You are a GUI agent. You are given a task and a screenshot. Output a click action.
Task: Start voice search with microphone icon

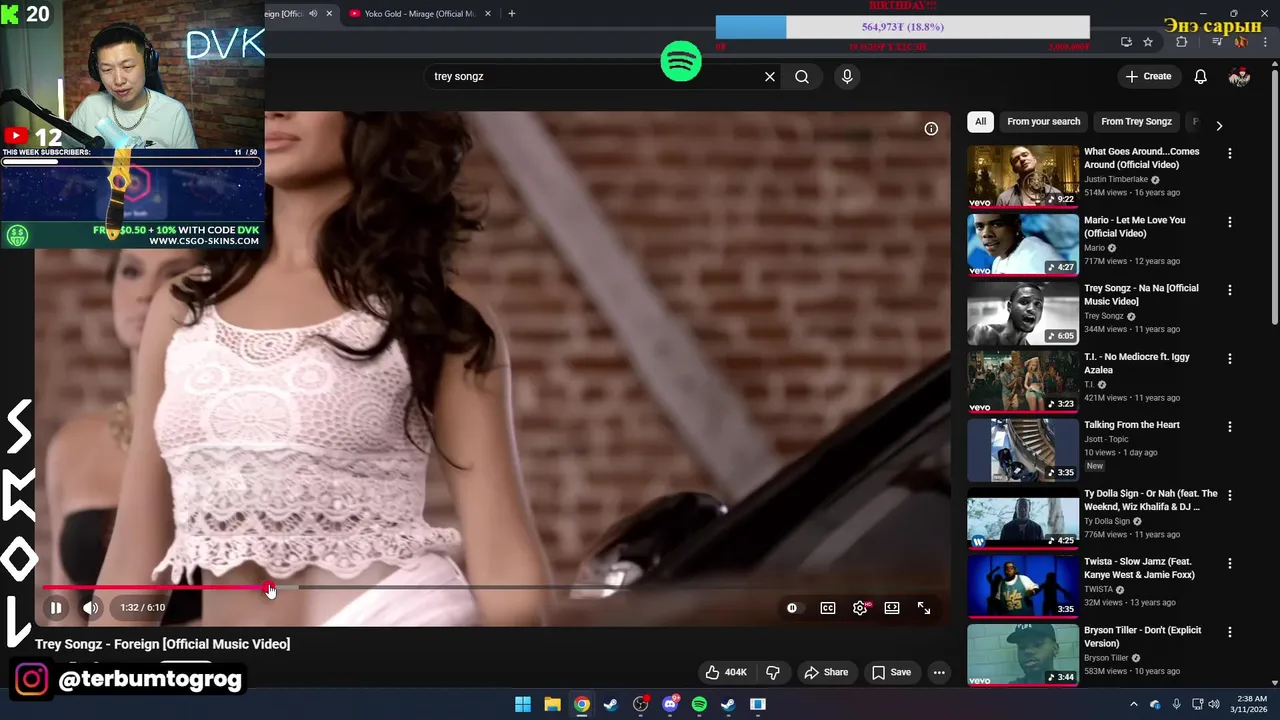point(847,76)
